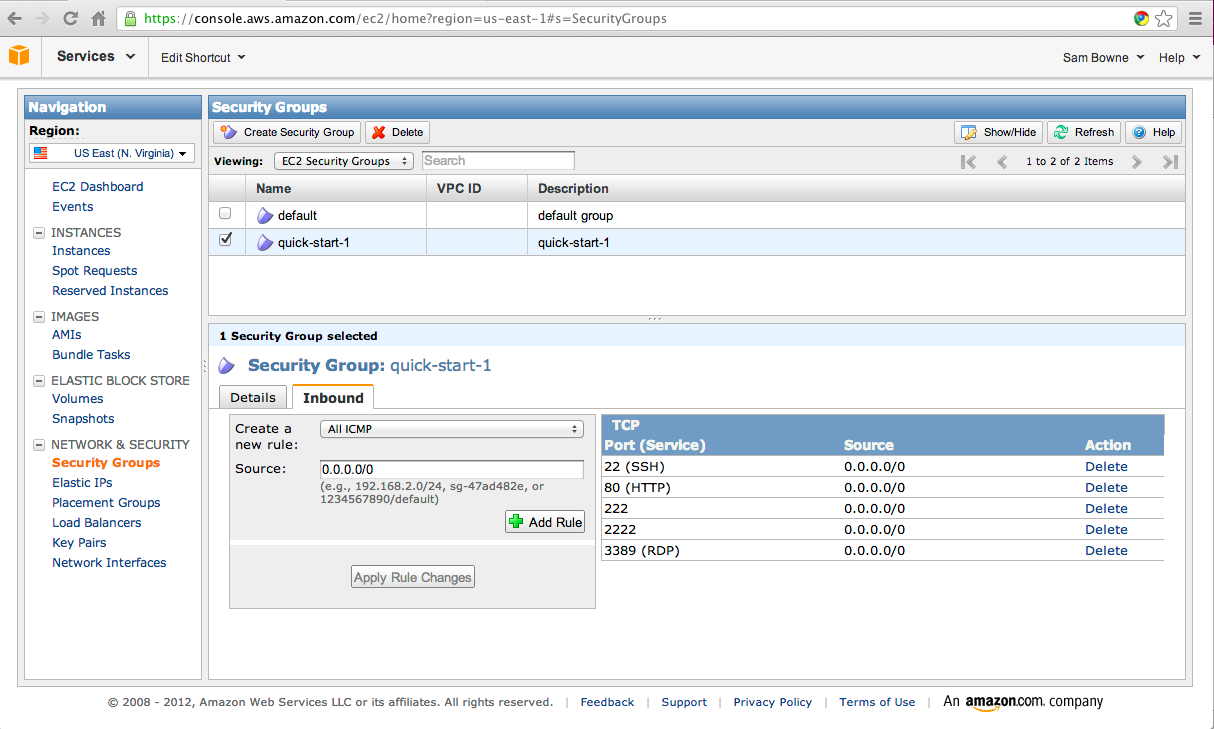Click the green padlock in address bar
This screenshot has width=1214, height=729.
[131, 18]
